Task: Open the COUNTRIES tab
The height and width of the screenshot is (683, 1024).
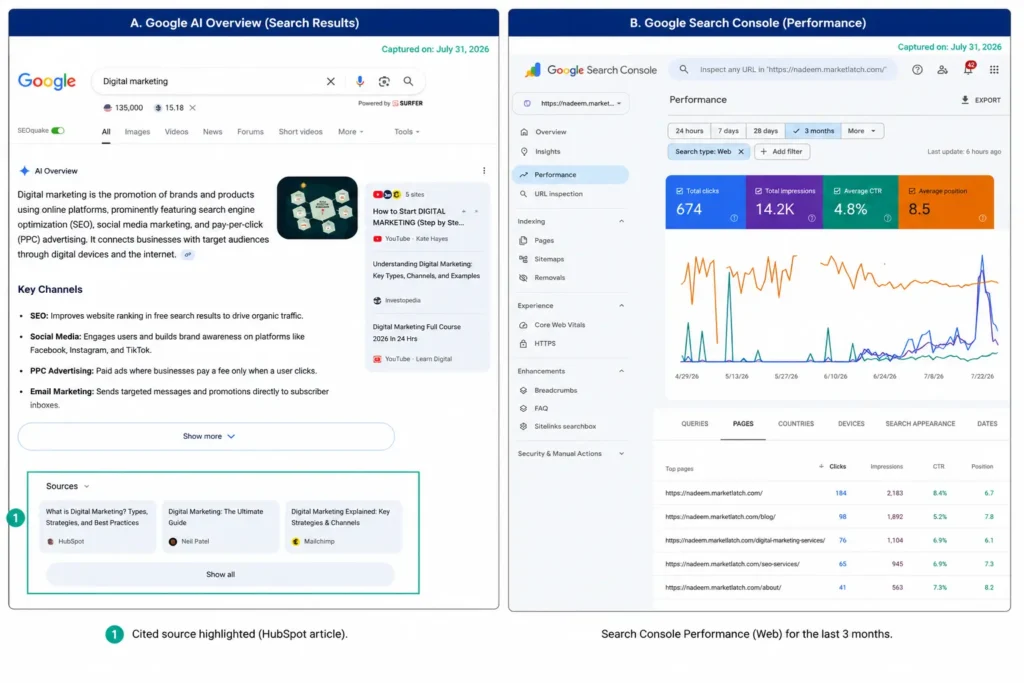Action: coord(795,424)
